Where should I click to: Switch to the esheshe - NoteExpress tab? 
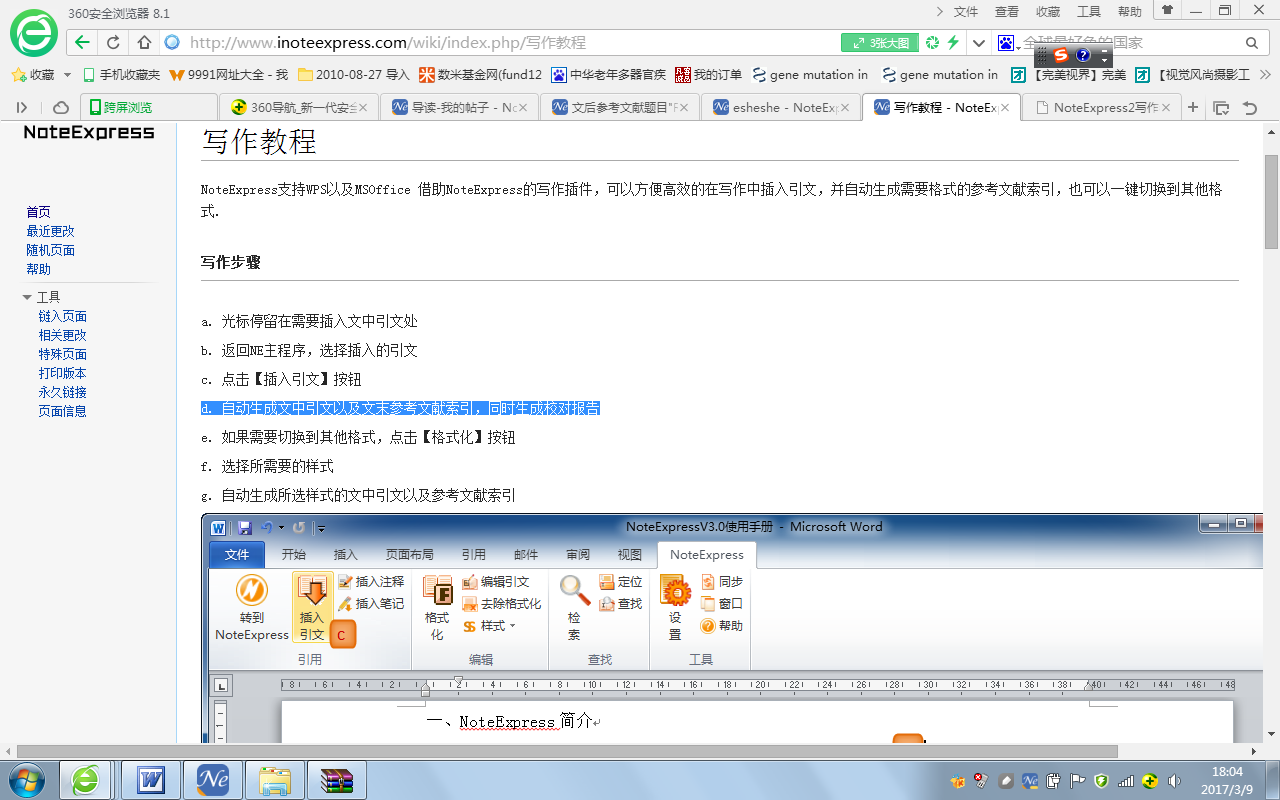[x=780, y=107]
